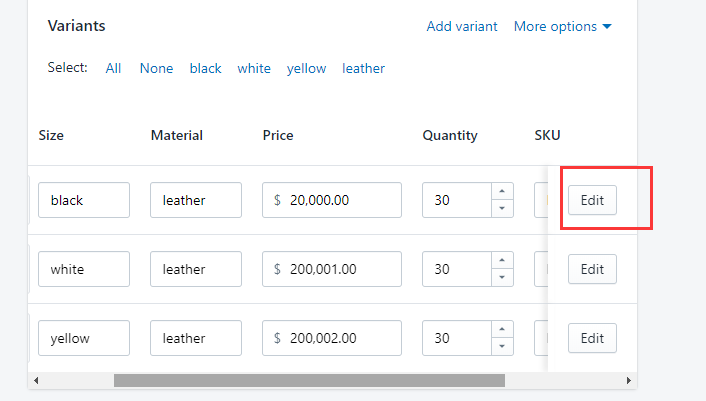Increase quantity for white variant
The height and width of the screenshot is (401, 706).
(x=500, y=260)
